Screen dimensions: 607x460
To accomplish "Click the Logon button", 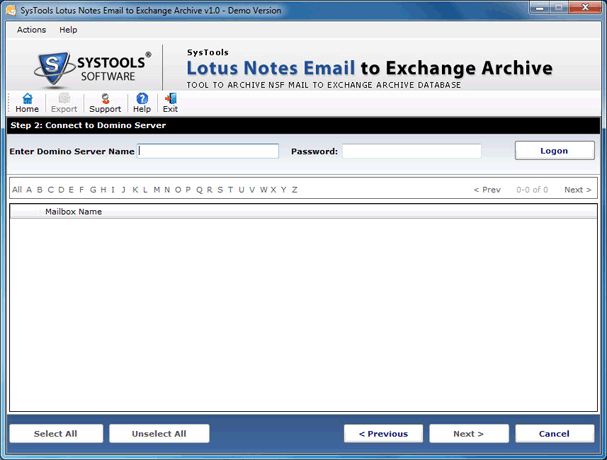I will [554, 151].
